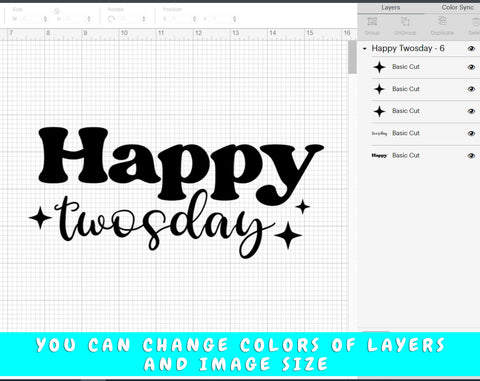
Task: Click the Size width W field
Action: [x=31, y=19]
